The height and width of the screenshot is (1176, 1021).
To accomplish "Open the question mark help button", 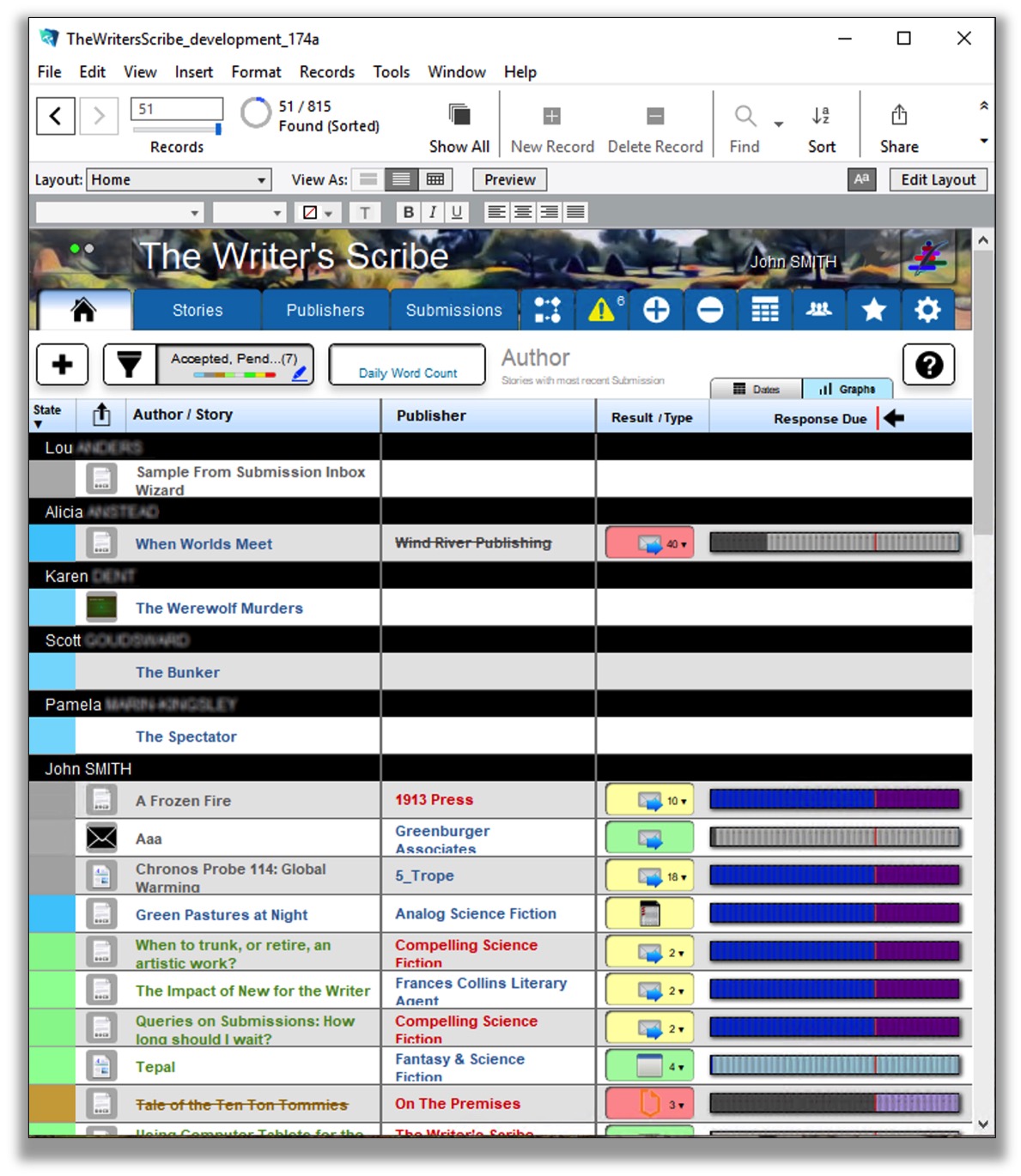I will coord(929,365).
